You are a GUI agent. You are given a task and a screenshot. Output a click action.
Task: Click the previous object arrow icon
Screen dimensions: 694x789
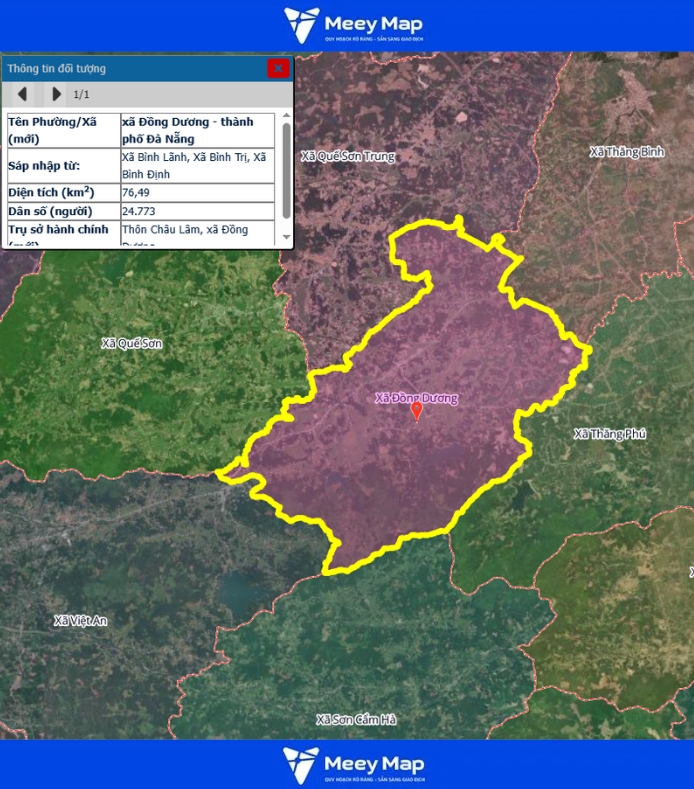click(22, 94)
